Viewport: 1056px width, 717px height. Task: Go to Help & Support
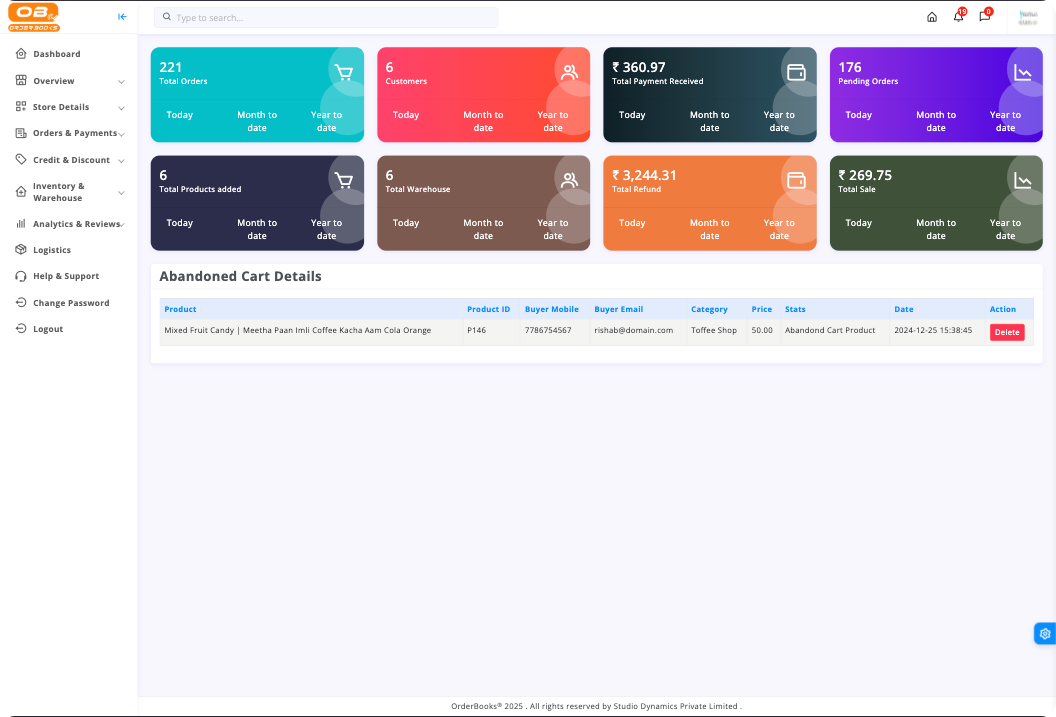66,276
